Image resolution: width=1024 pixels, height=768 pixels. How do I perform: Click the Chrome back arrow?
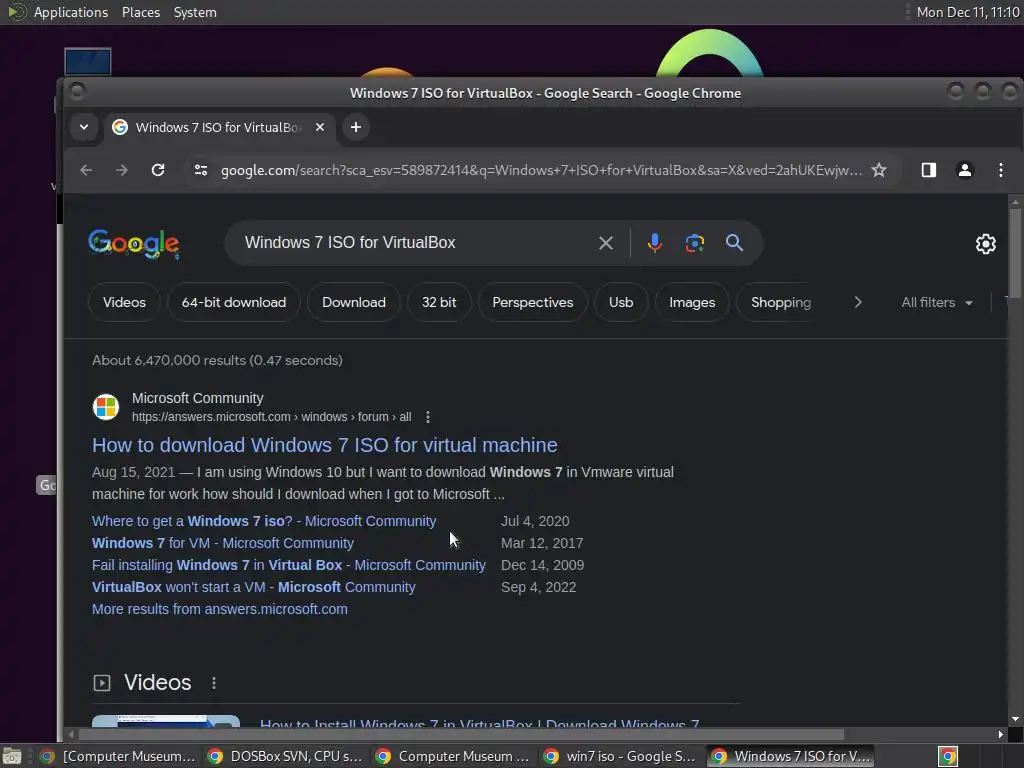click(86, 170)
